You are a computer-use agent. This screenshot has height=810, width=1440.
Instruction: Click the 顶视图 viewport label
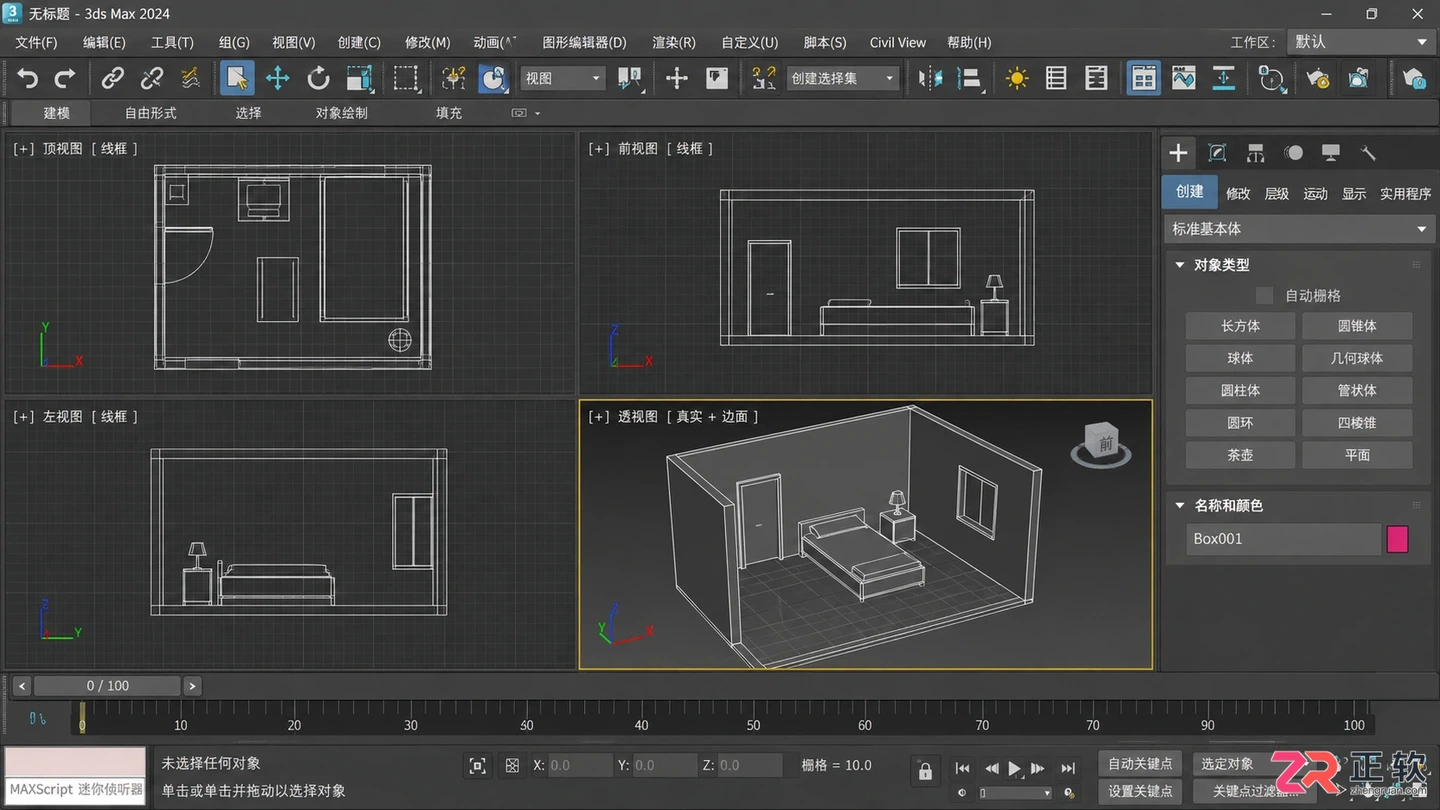[63, 148]
